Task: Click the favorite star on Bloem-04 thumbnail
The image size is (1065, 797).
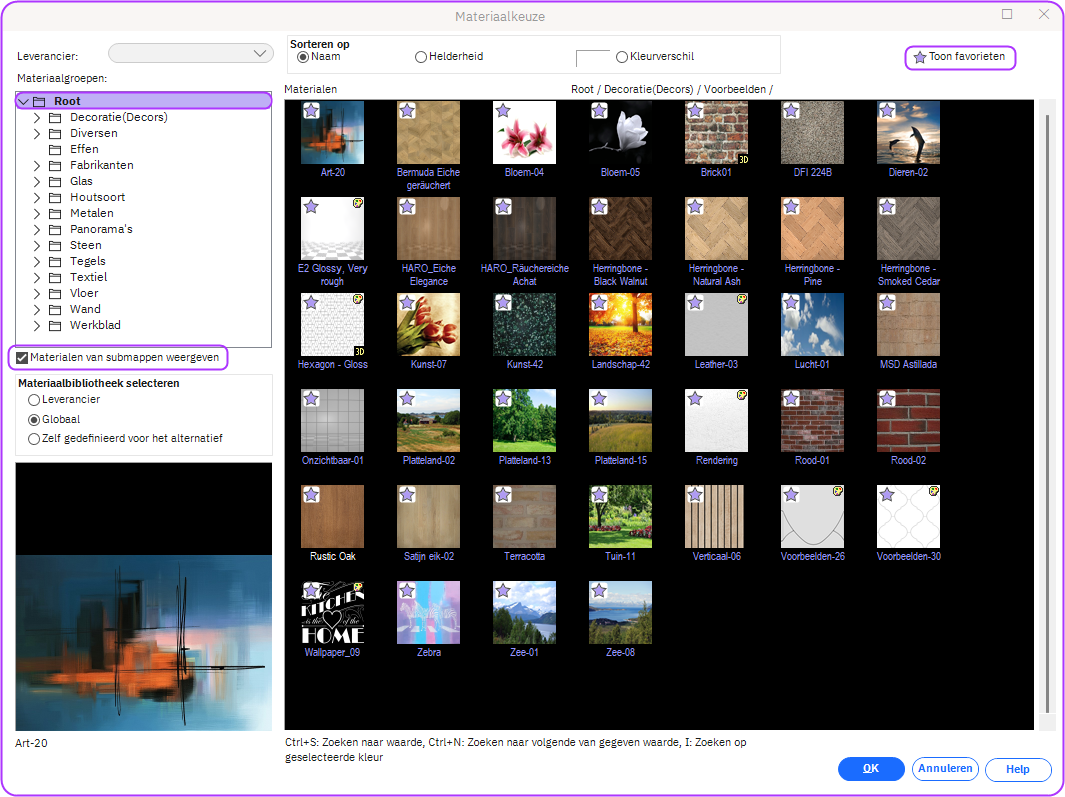Action: coord(503,111)
